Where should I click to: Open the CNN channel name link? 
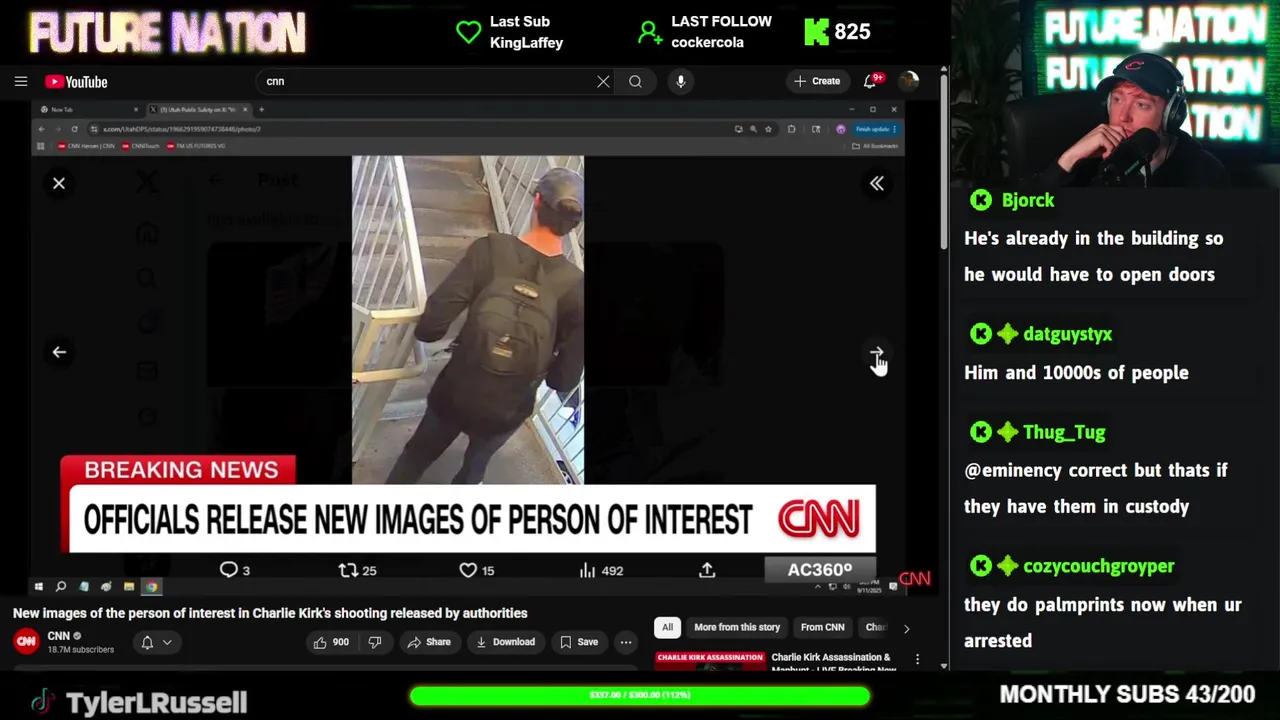59,636
